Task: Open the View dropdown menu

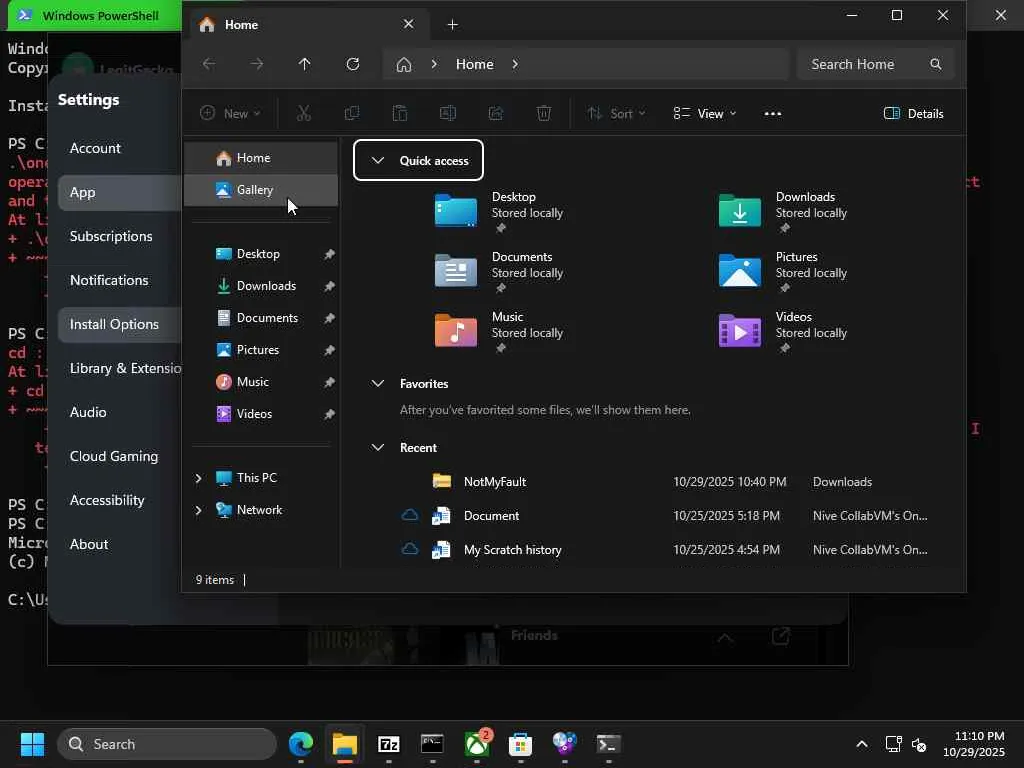Action: click(x=705, y=114)
